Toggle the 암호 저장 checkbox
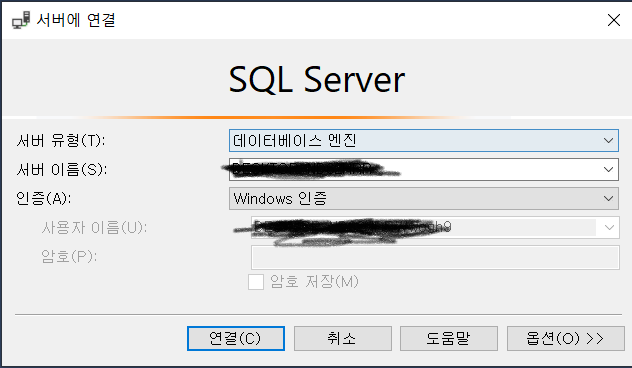 [256, 282]
